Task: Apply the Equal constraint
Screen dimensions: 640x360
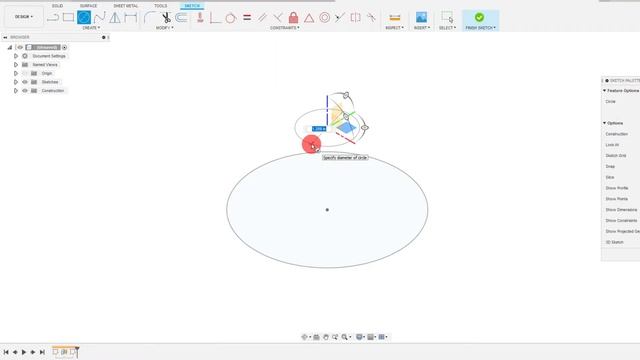Action: coord(247,18)
